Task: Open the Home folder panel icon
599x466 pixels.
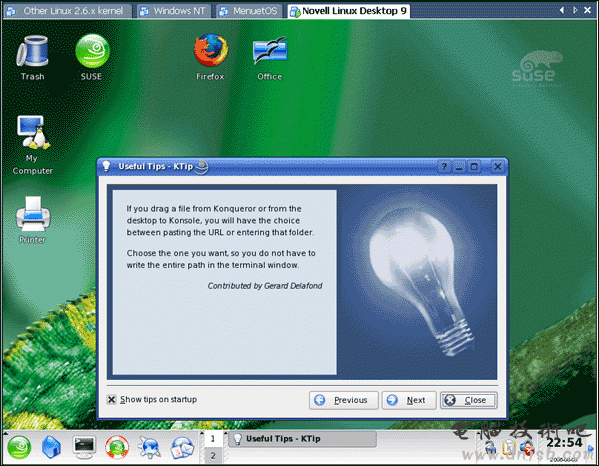Action: click(52, 447)
